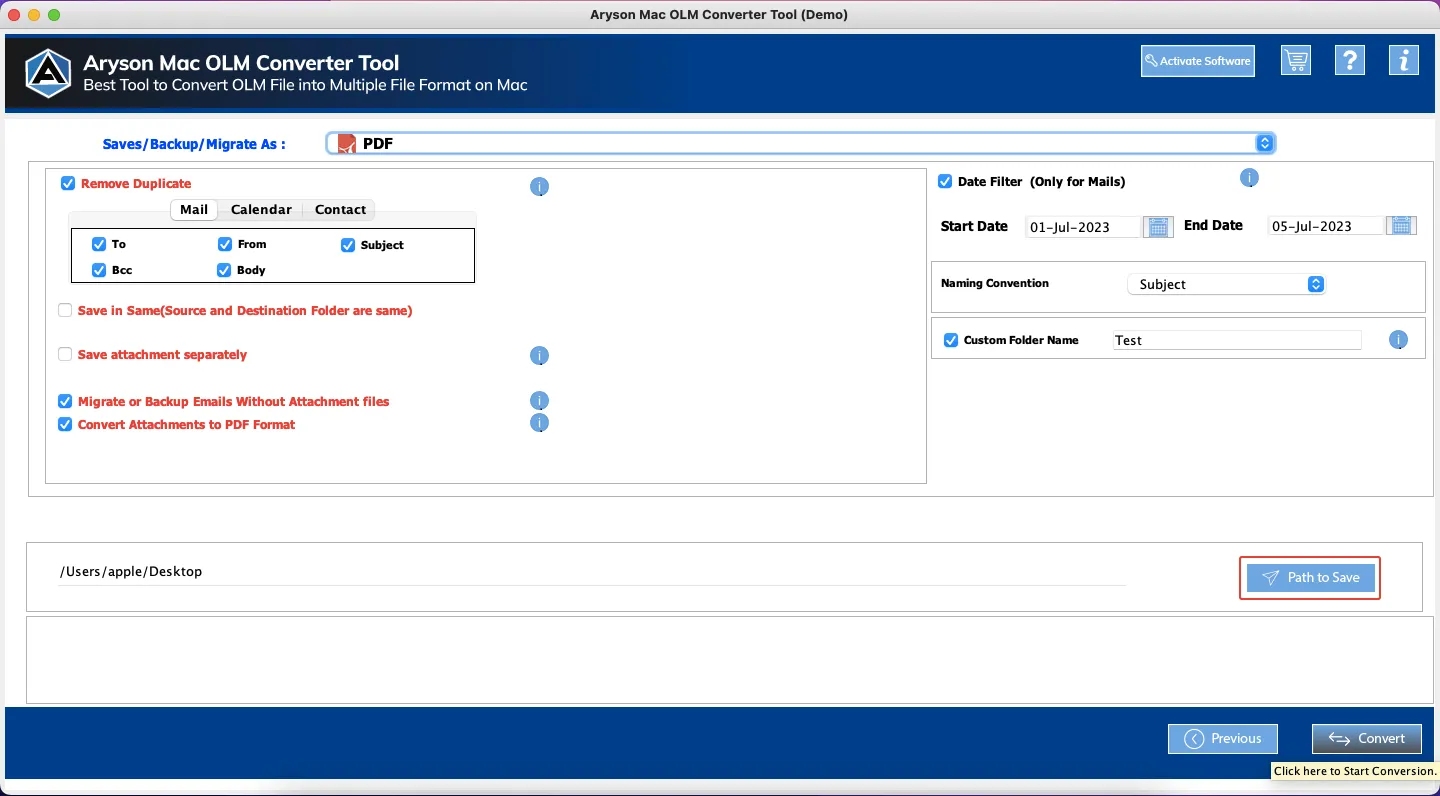The image size is (1440, 796).
Task: Enable Save in Same folder checkbox
Action: (65, 311)
